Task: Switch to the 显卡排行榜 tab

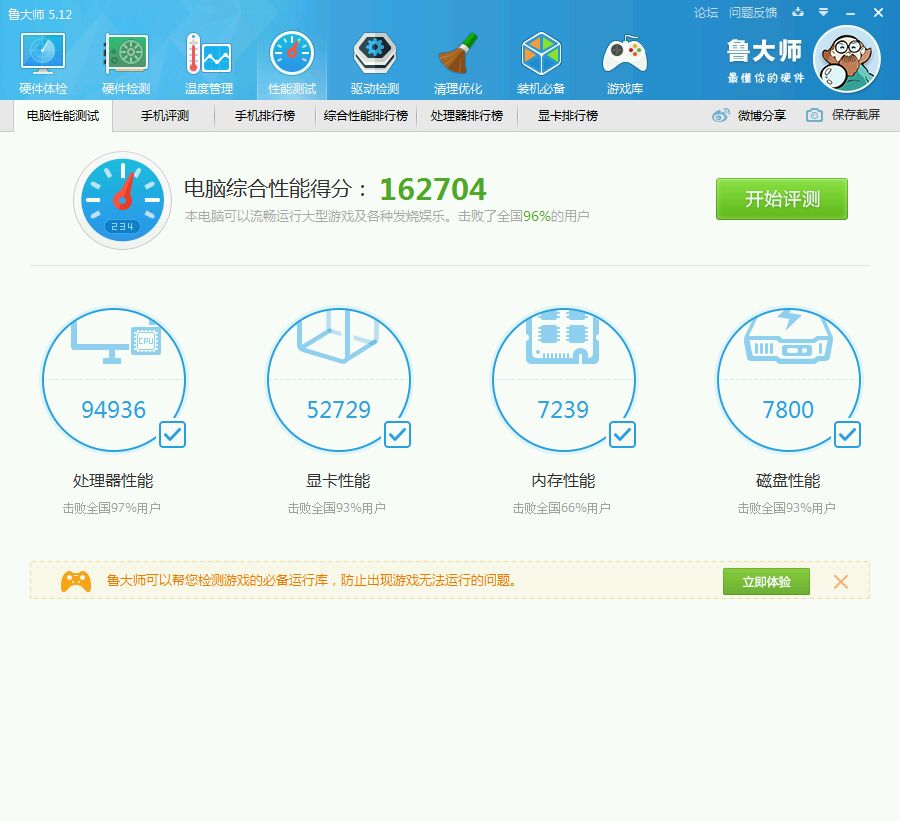Action: 568,116
